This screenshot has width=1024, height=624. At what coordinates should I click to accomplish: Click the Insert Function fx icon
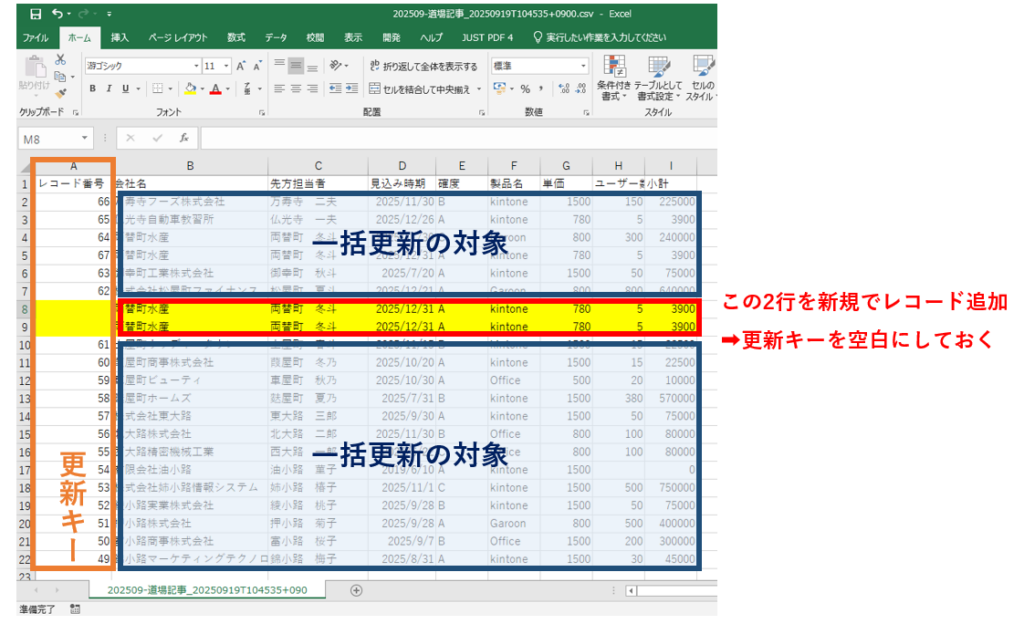(184, 138)
